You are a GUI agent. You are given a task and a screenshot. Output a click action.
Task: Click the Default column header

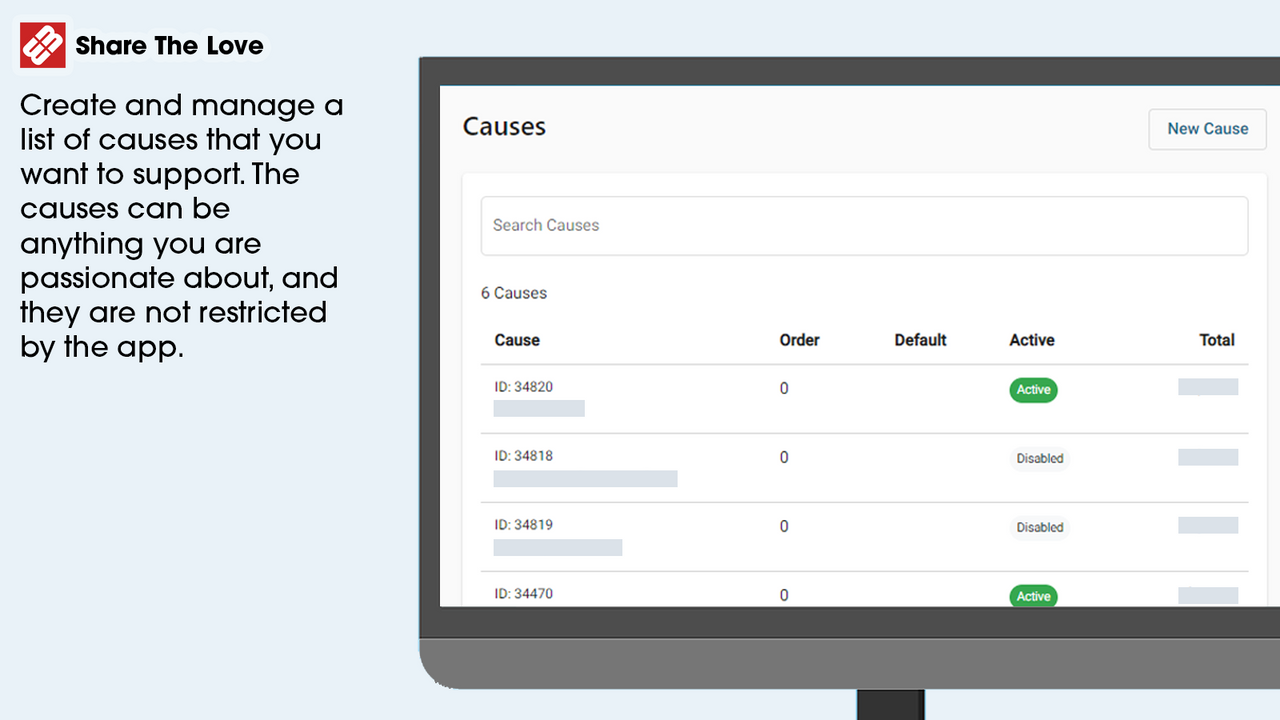(x=920, y=340)
